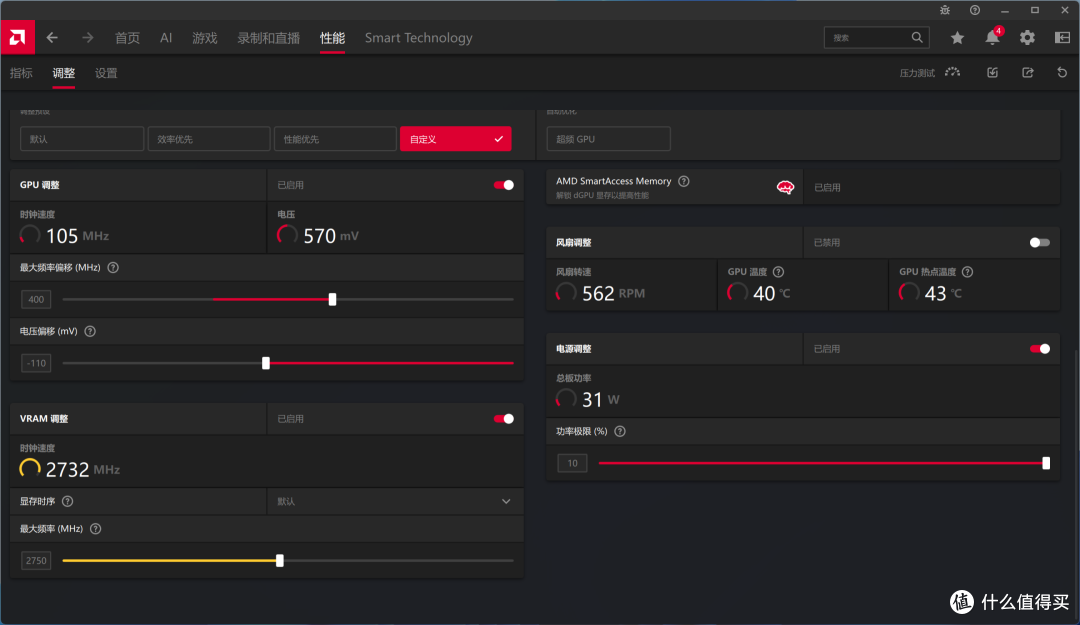This screenshot has width=1080, height=625.
Task: Open the AI tab
Action: pyautogui.click(x=166, y=38)
